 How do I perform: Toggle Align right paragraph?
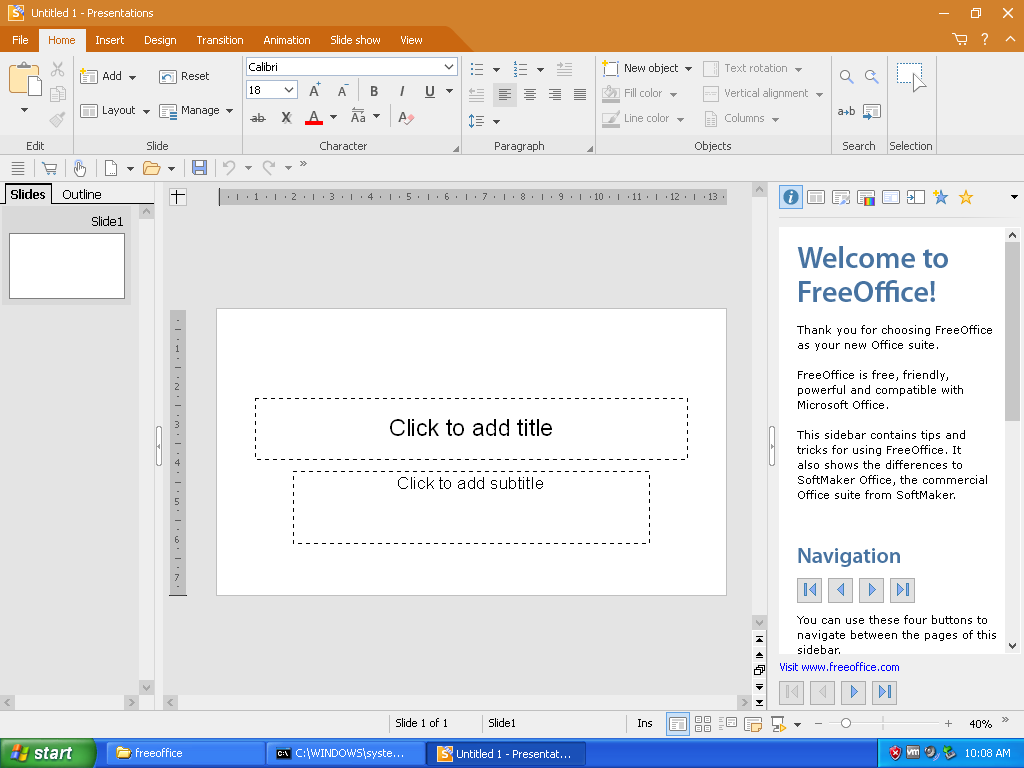pos(555,95)
